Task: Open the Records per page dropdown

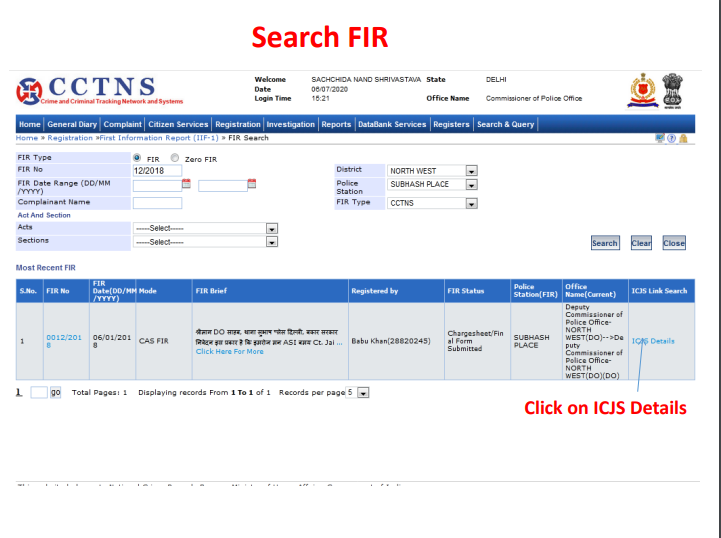Action: tap(363, 393)
